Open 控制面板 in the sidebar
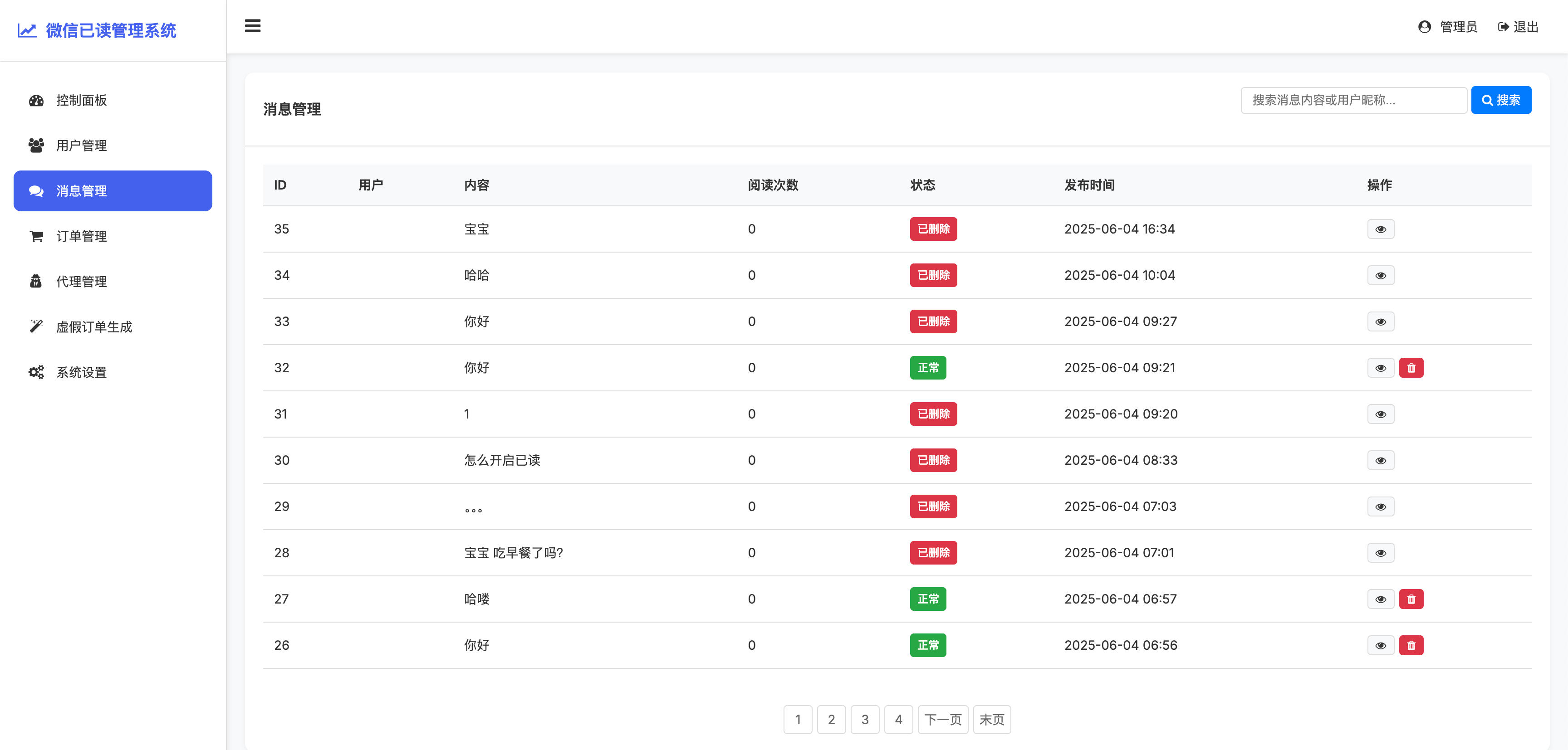 point(113,100)
